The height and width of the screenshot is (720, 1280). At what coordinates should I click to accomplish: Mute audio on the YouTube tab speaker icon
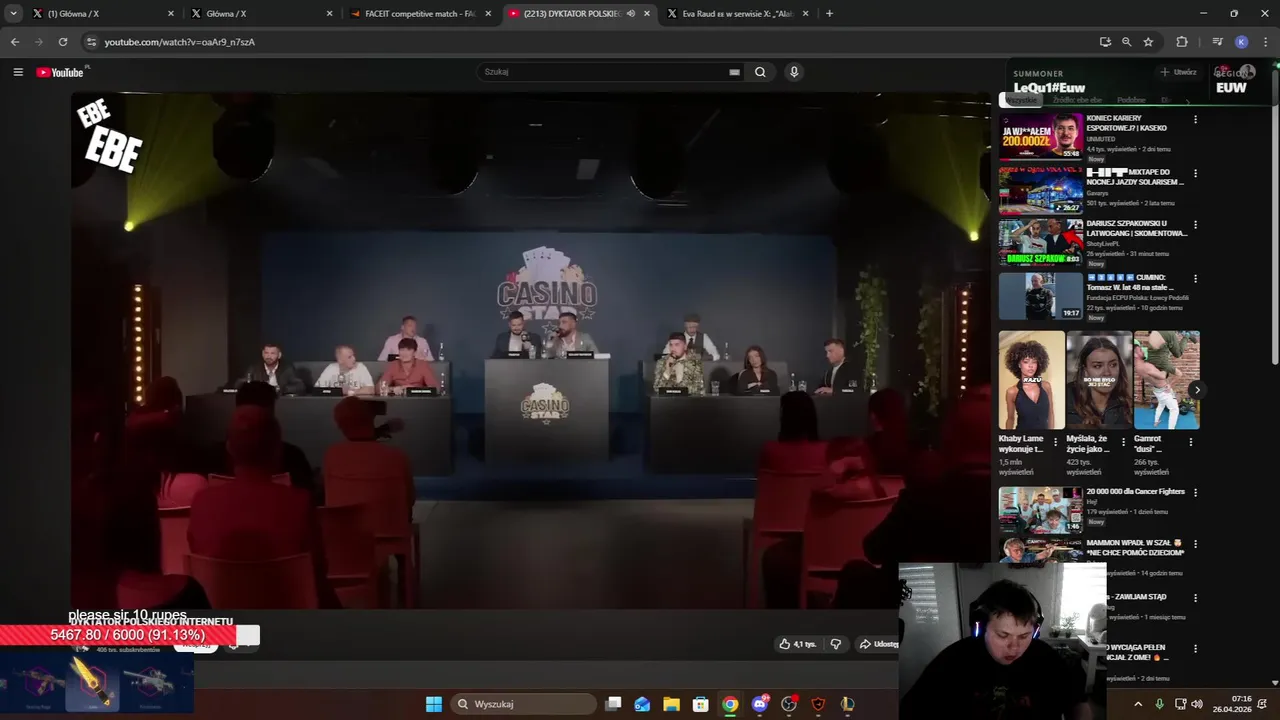631,14
